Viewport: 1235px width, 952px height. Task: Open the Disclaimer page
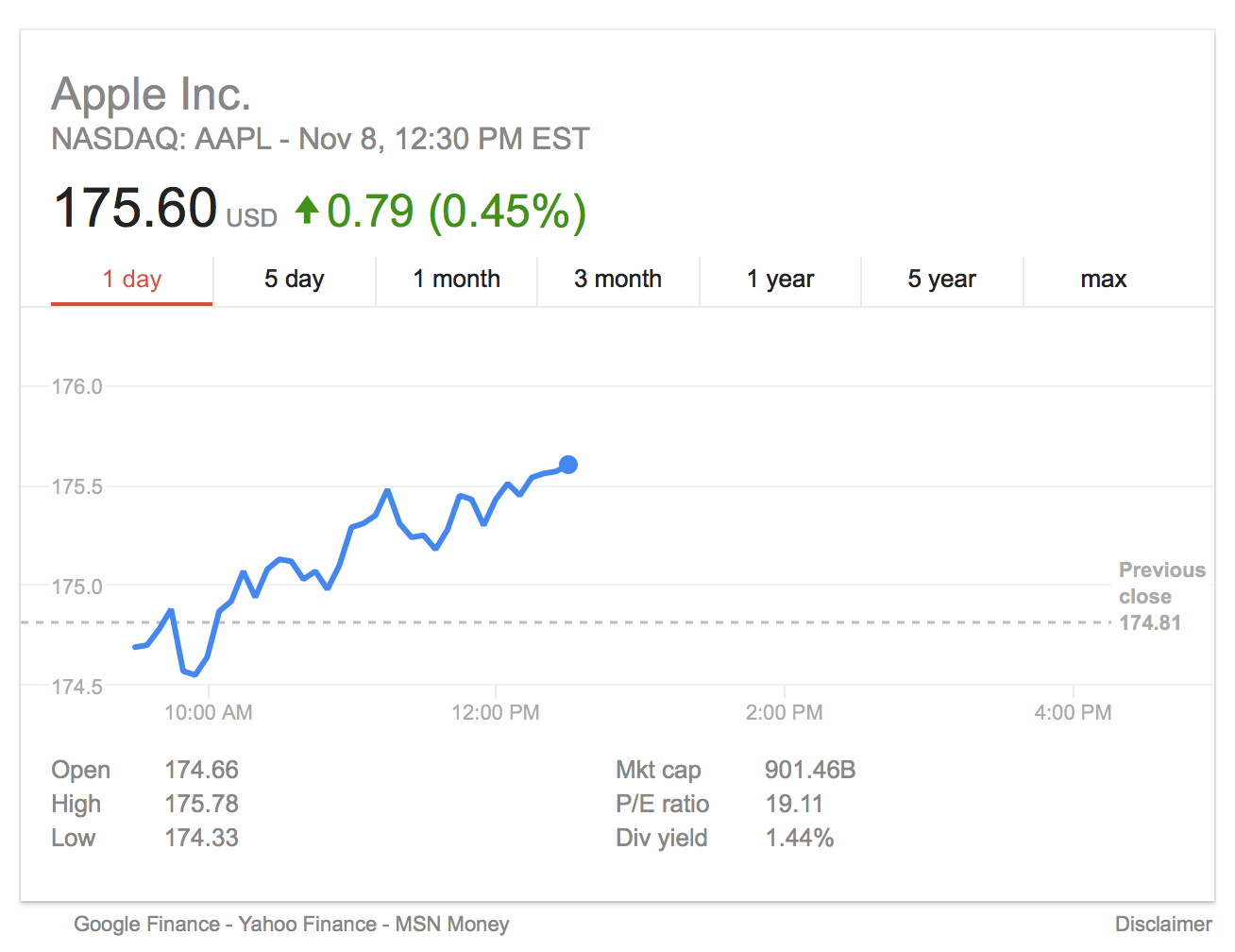1163,924
